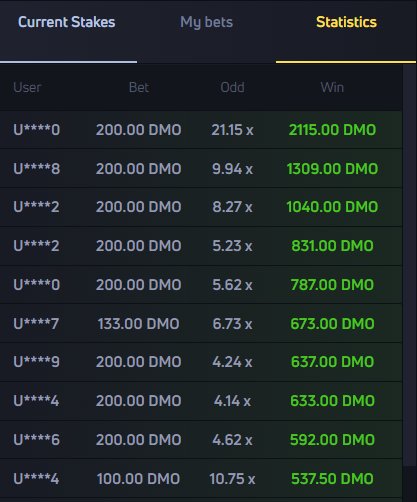The height and width of the screenshot is (502, 417).
Task: Select the 5.62 x odd value
Action: 232,285
